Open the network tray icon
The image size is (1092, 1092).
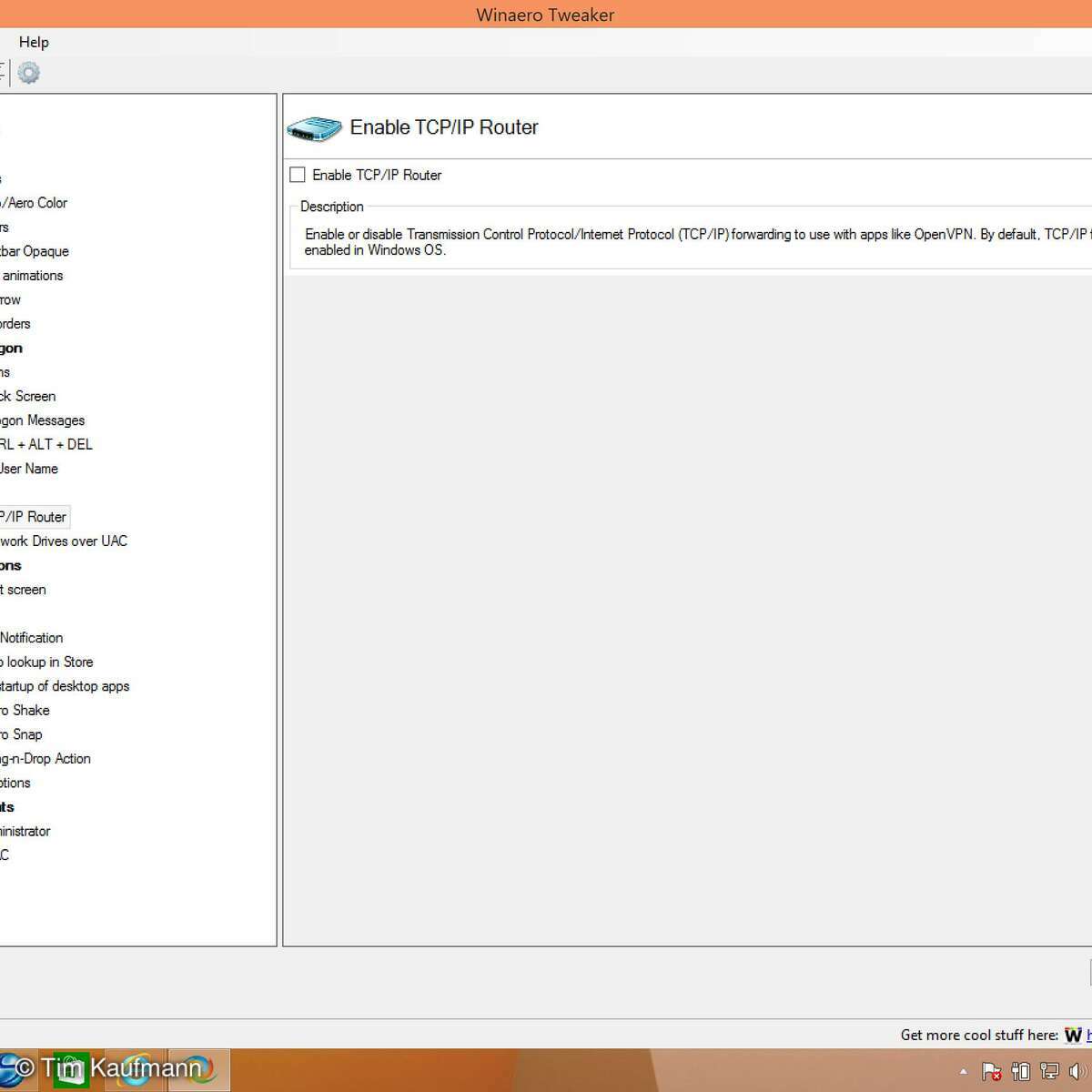pos(1050,1071)
